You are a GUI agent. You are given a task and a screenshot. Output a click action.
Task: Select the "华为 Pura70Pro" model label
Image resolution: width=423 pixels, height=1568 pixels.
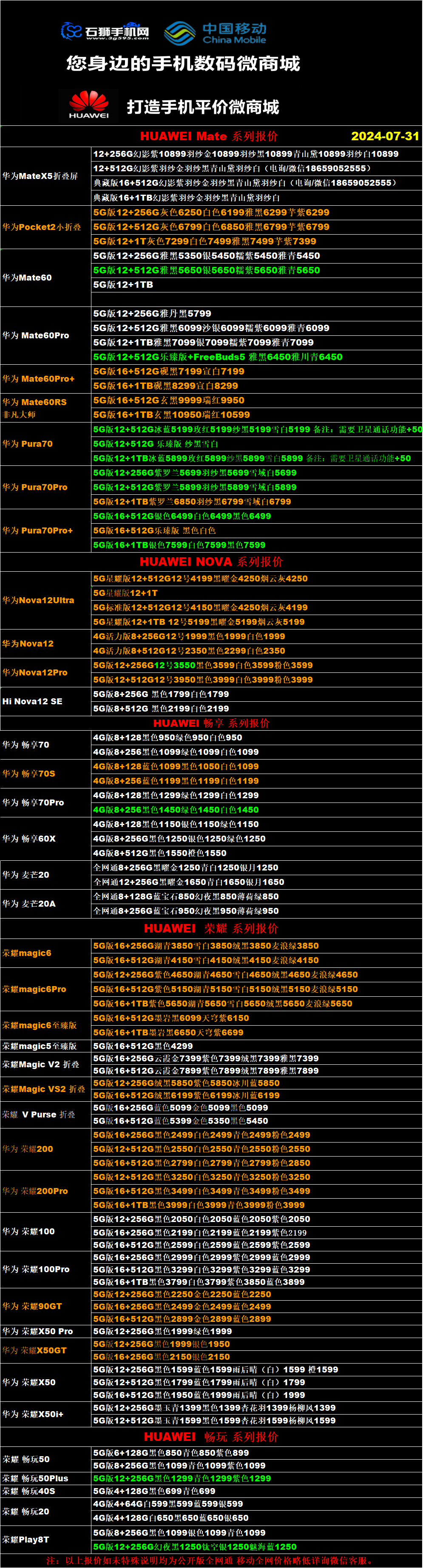point(35,487)
